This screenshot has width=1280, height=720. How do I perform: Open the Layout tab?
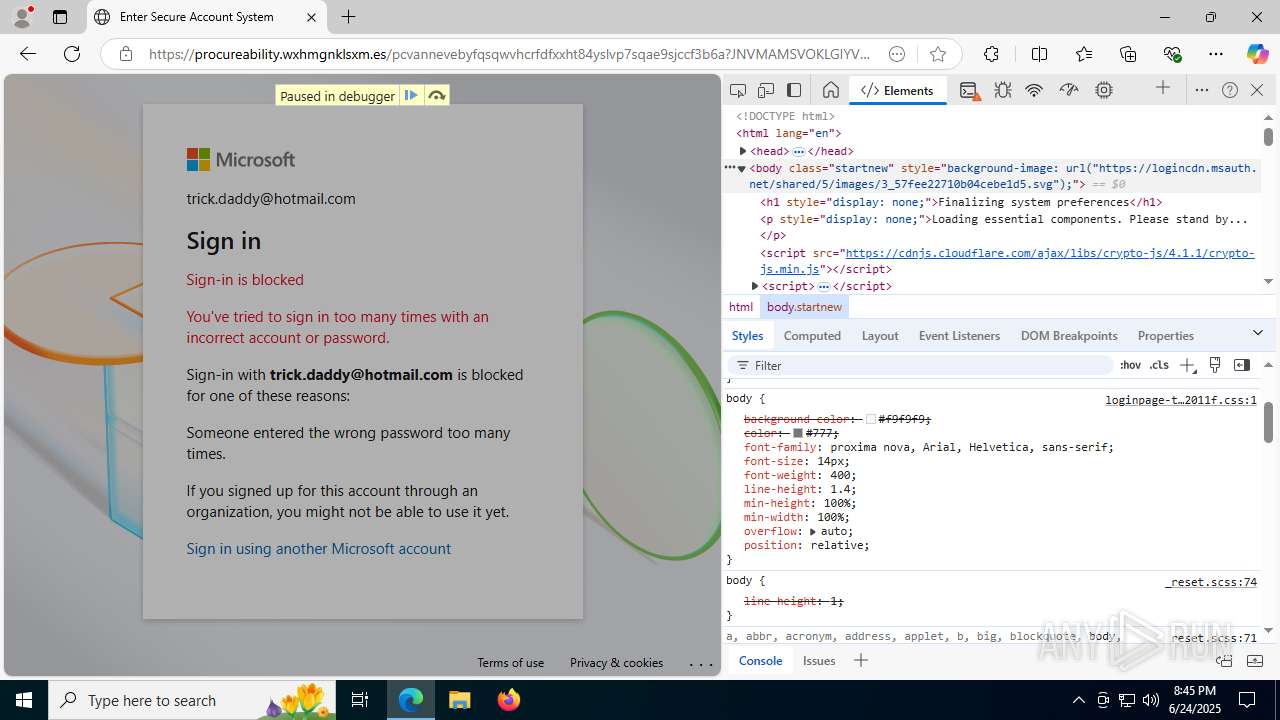tap(880, 336)
